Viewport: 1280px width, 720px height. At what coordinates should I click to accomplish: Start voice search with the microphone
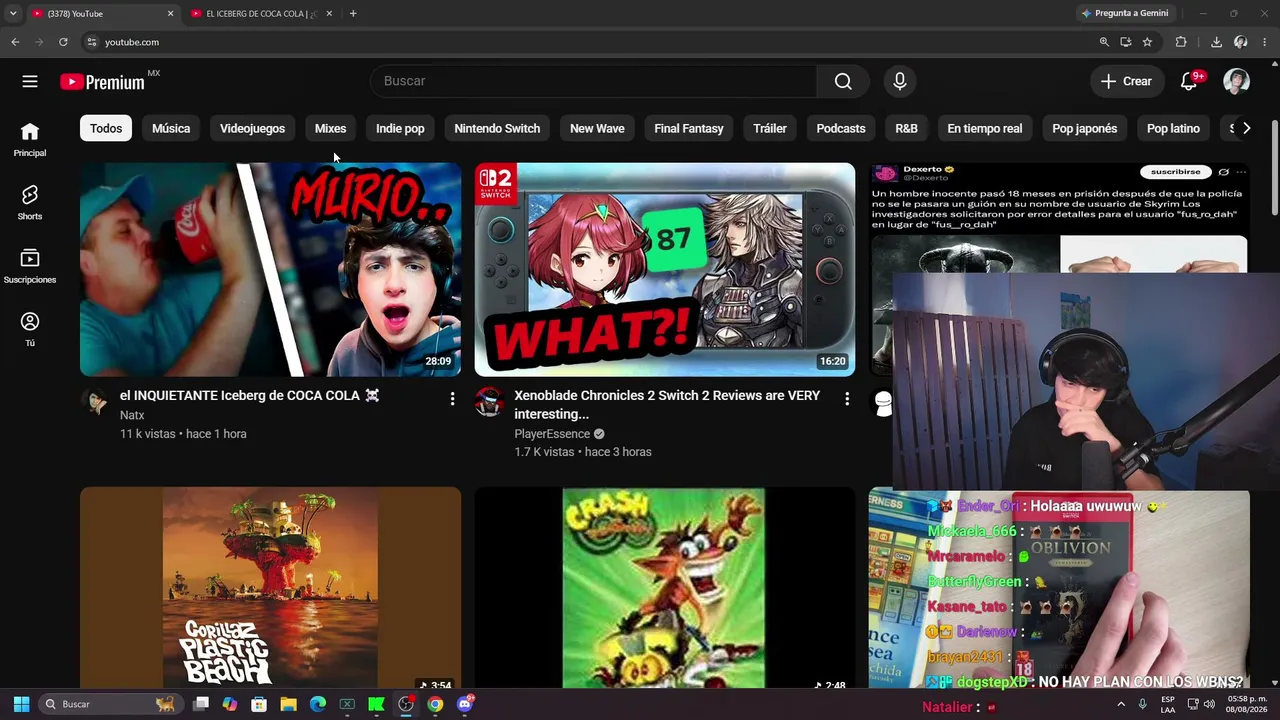[900, 81]
